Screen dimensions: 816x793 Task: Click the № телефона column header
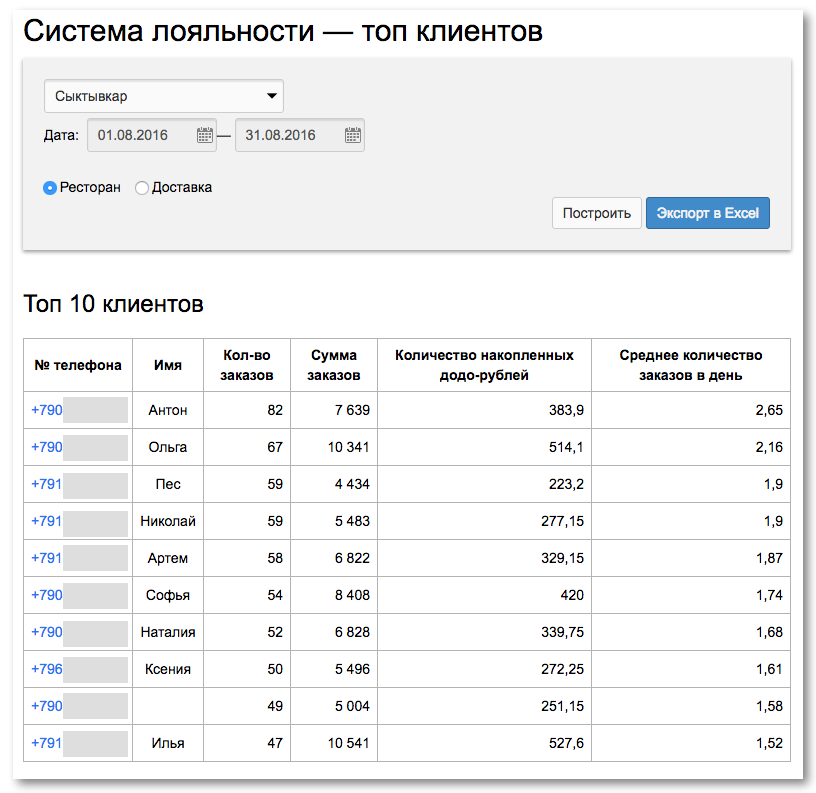click(x=78, y=365)
